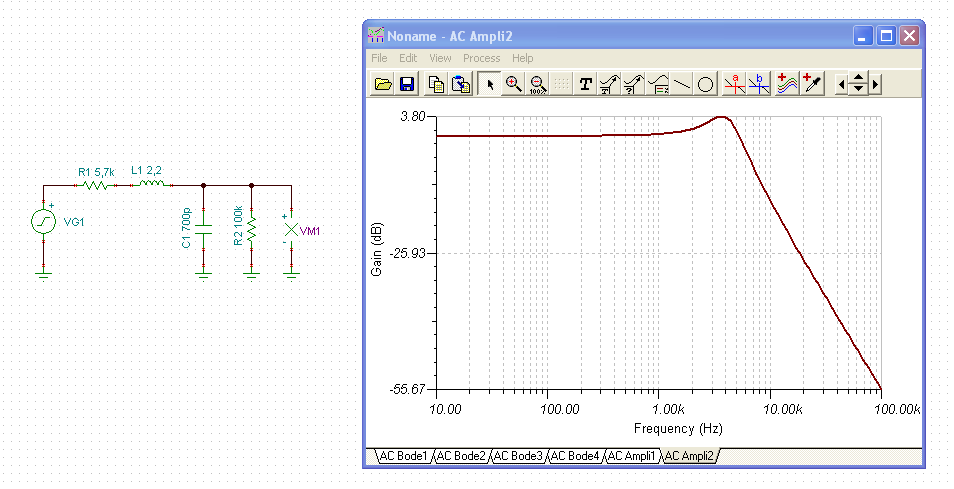Select the C1 capacitor in the schematic
The image size is (954, 489).
click(203, 230)
